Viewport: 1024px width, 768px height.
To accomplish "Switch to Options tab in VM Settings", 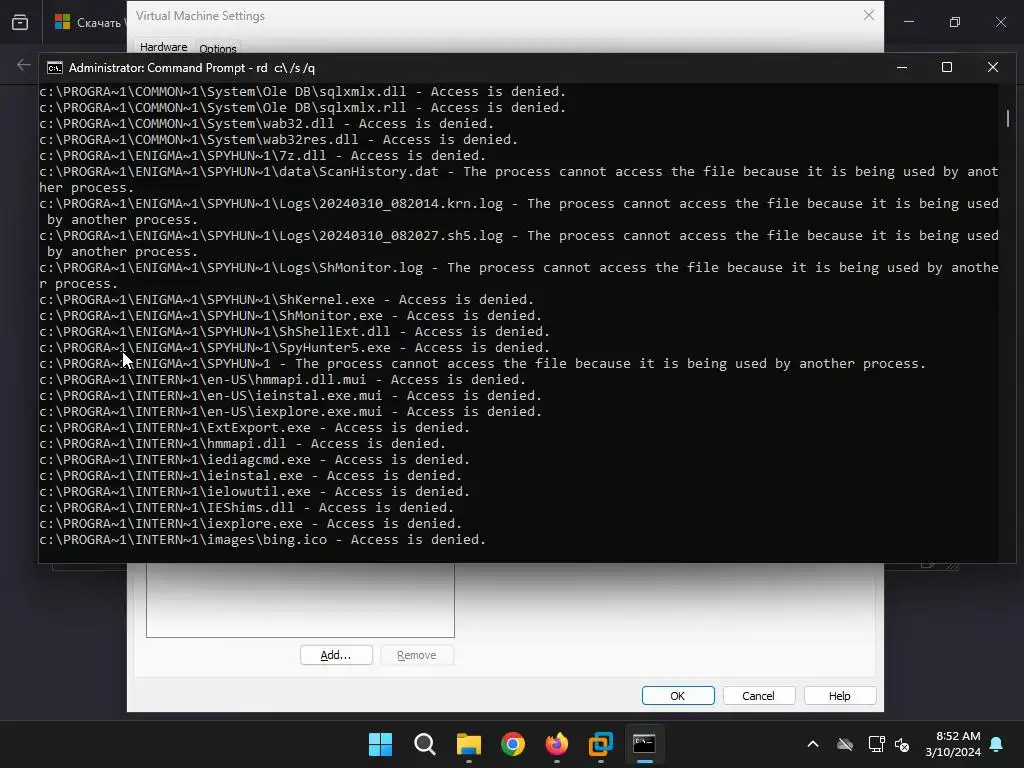I will pos(217,48).
